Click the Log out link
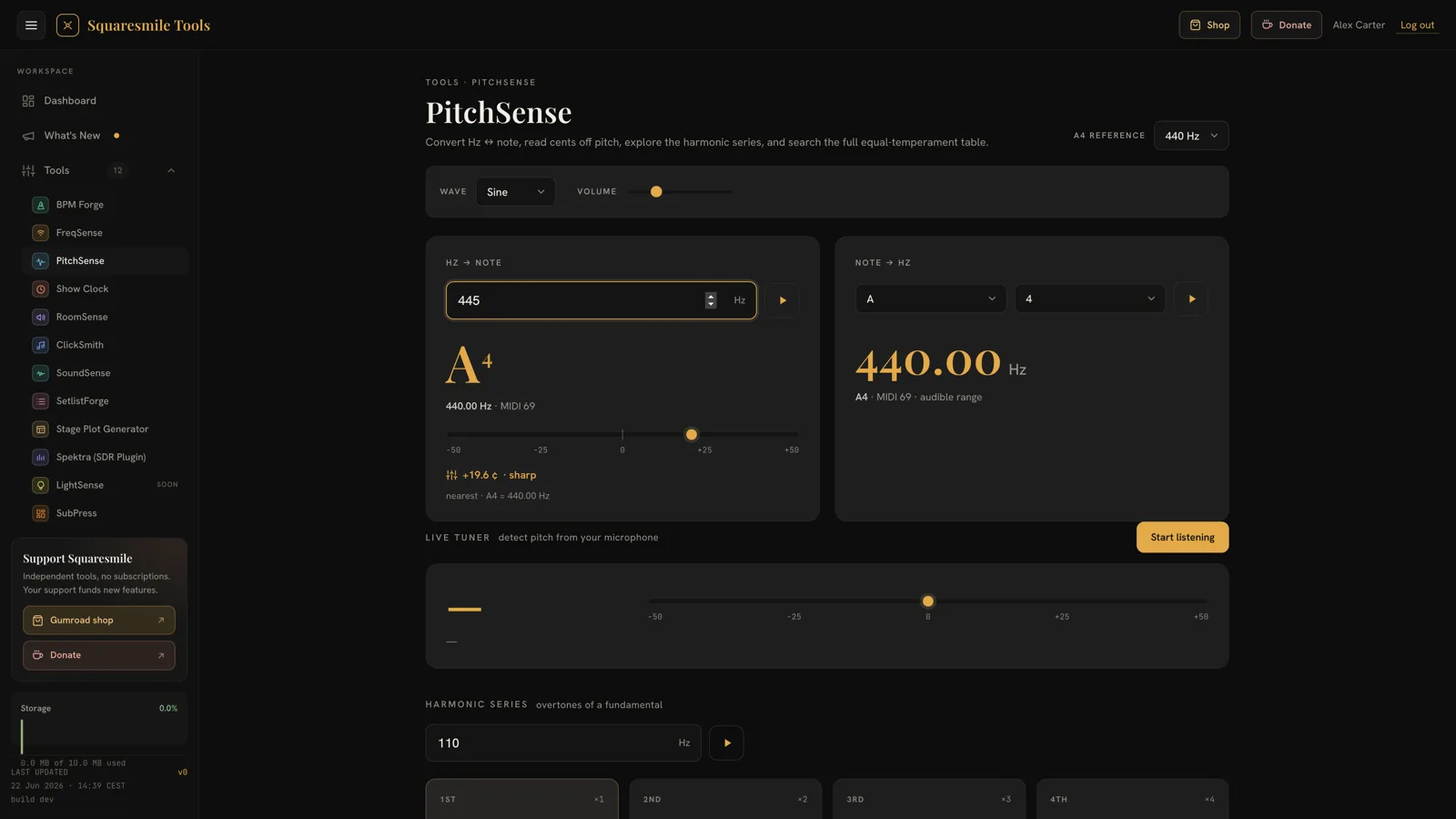 (1417, 25)
